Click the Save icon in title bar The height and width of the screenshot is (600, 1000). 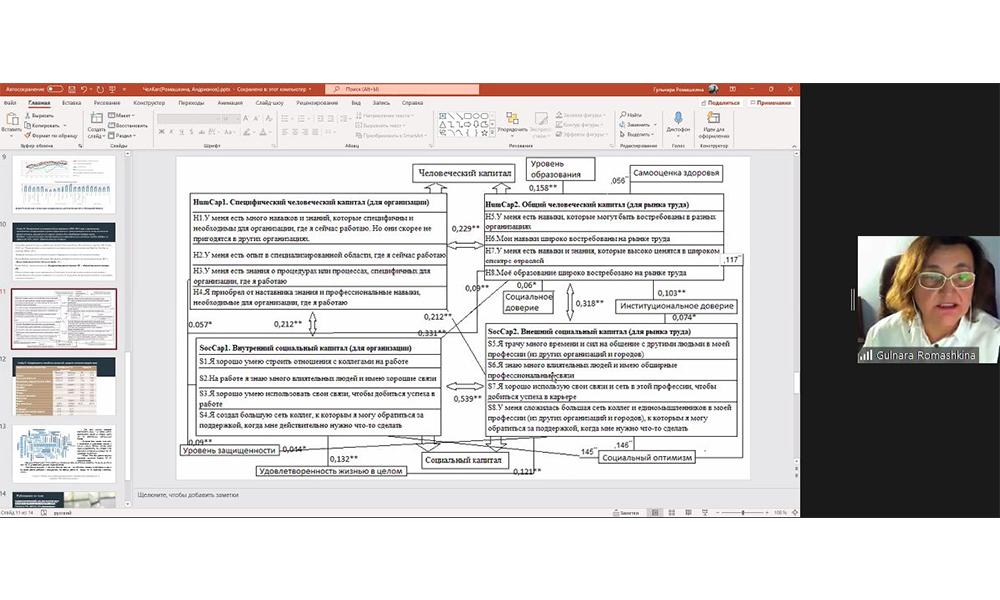pyautogui.click(x=72, y=89)
